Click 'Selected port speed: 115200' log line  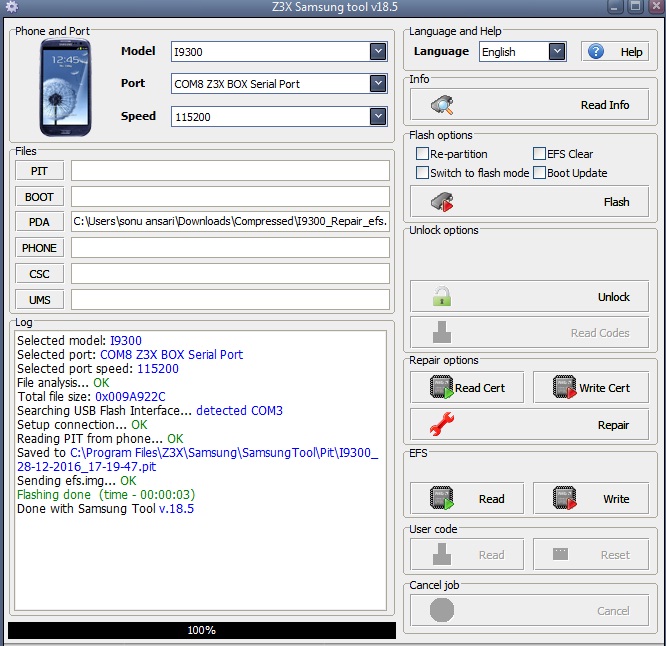(98, 368)
